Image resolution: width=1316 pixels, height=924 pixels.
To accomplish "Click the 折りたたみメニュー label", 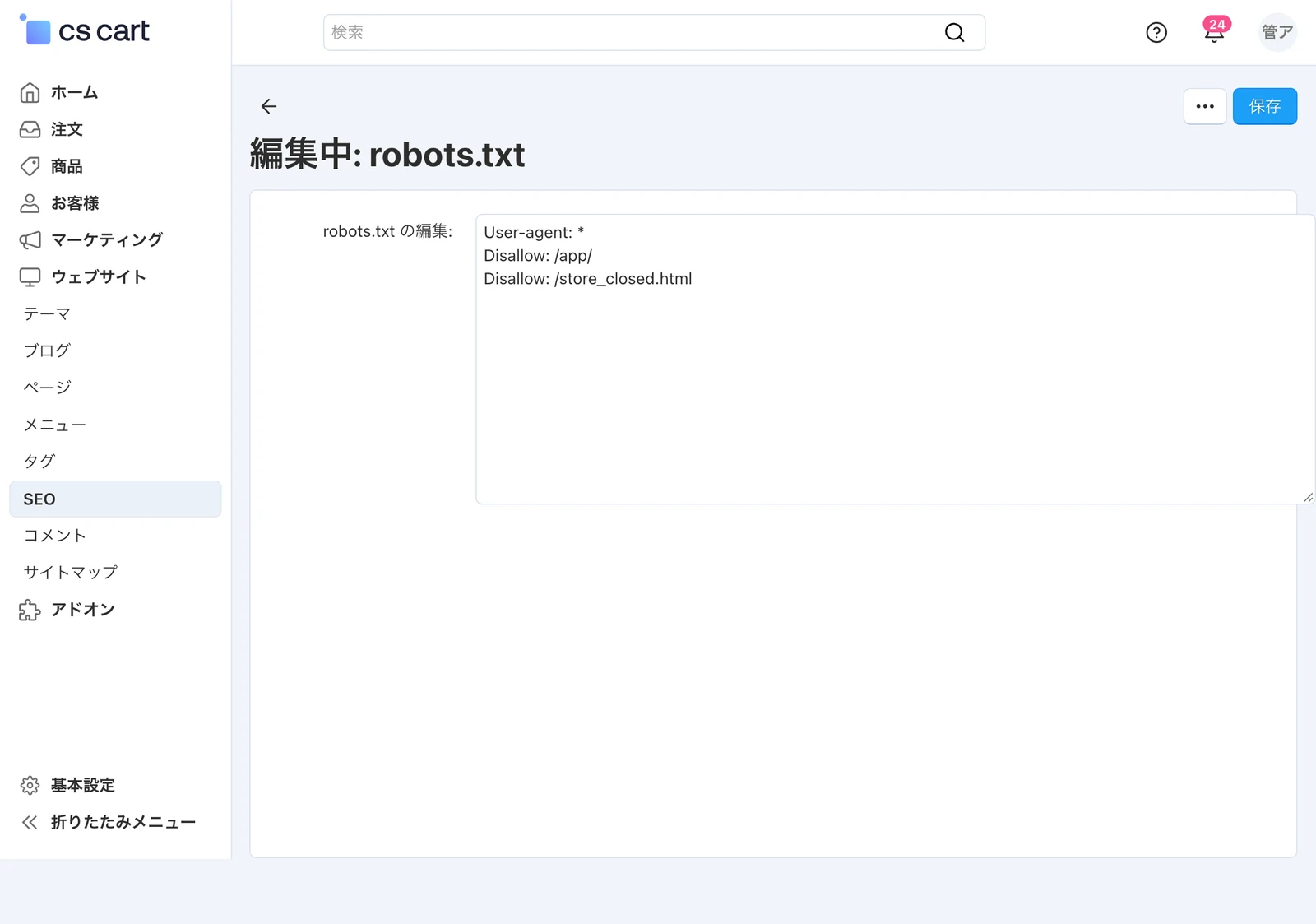I will click(x=123, y=822).
